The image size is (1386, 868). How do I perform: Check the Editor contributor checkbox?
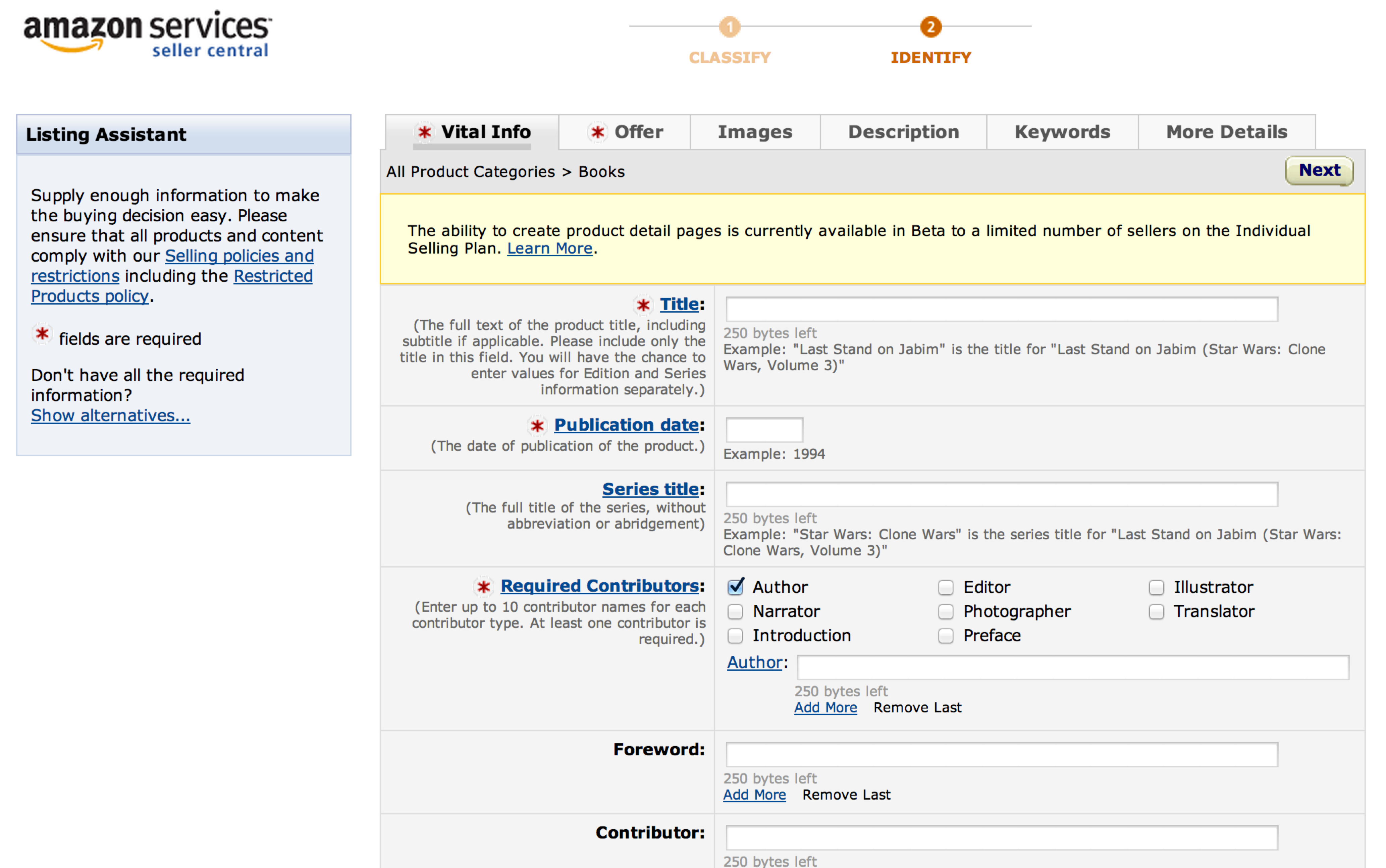pyautogui.click(x=946, y=587)
